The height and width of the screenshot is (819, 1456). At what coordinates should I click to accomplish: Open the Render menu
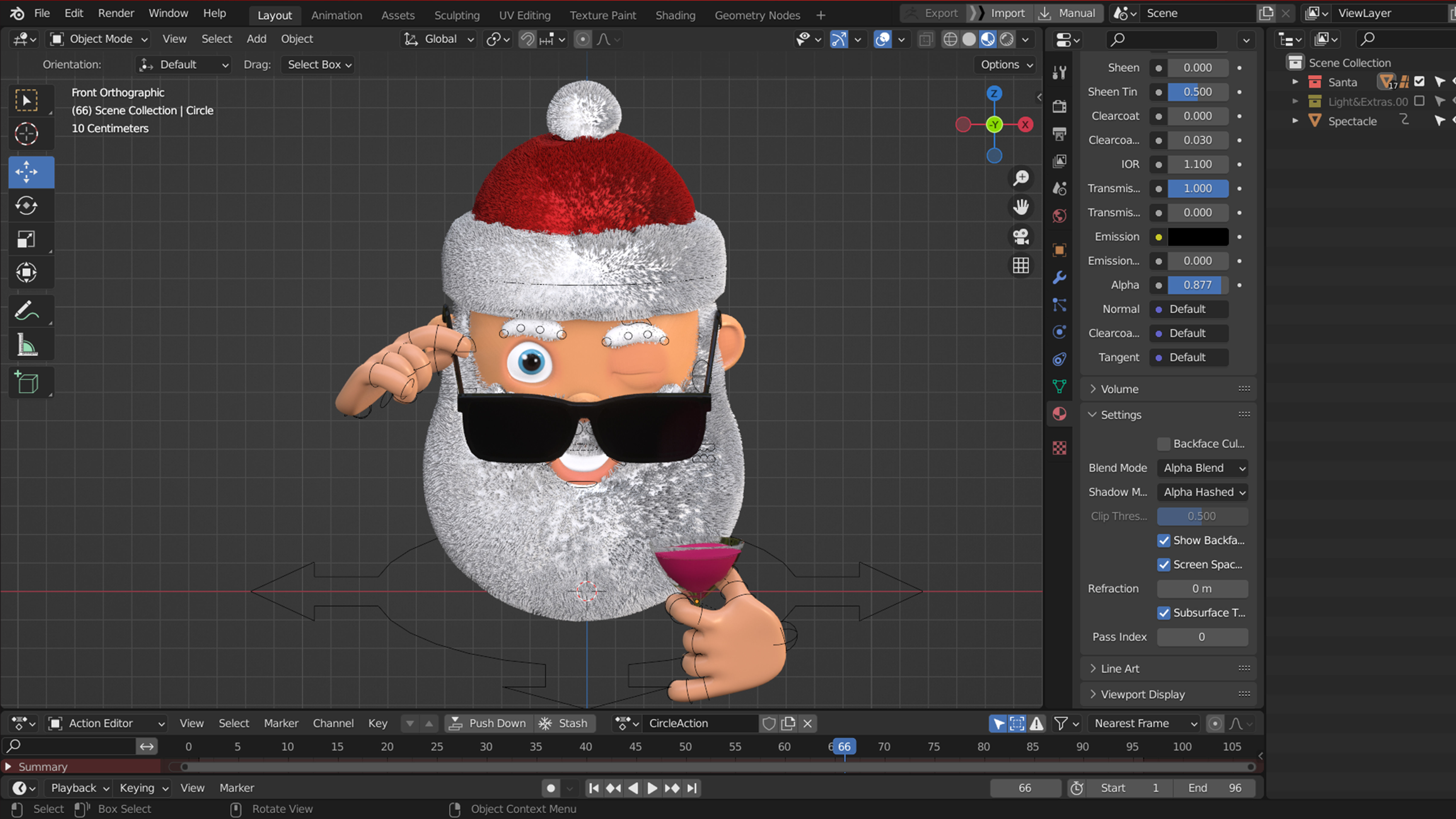pos(116,13)
